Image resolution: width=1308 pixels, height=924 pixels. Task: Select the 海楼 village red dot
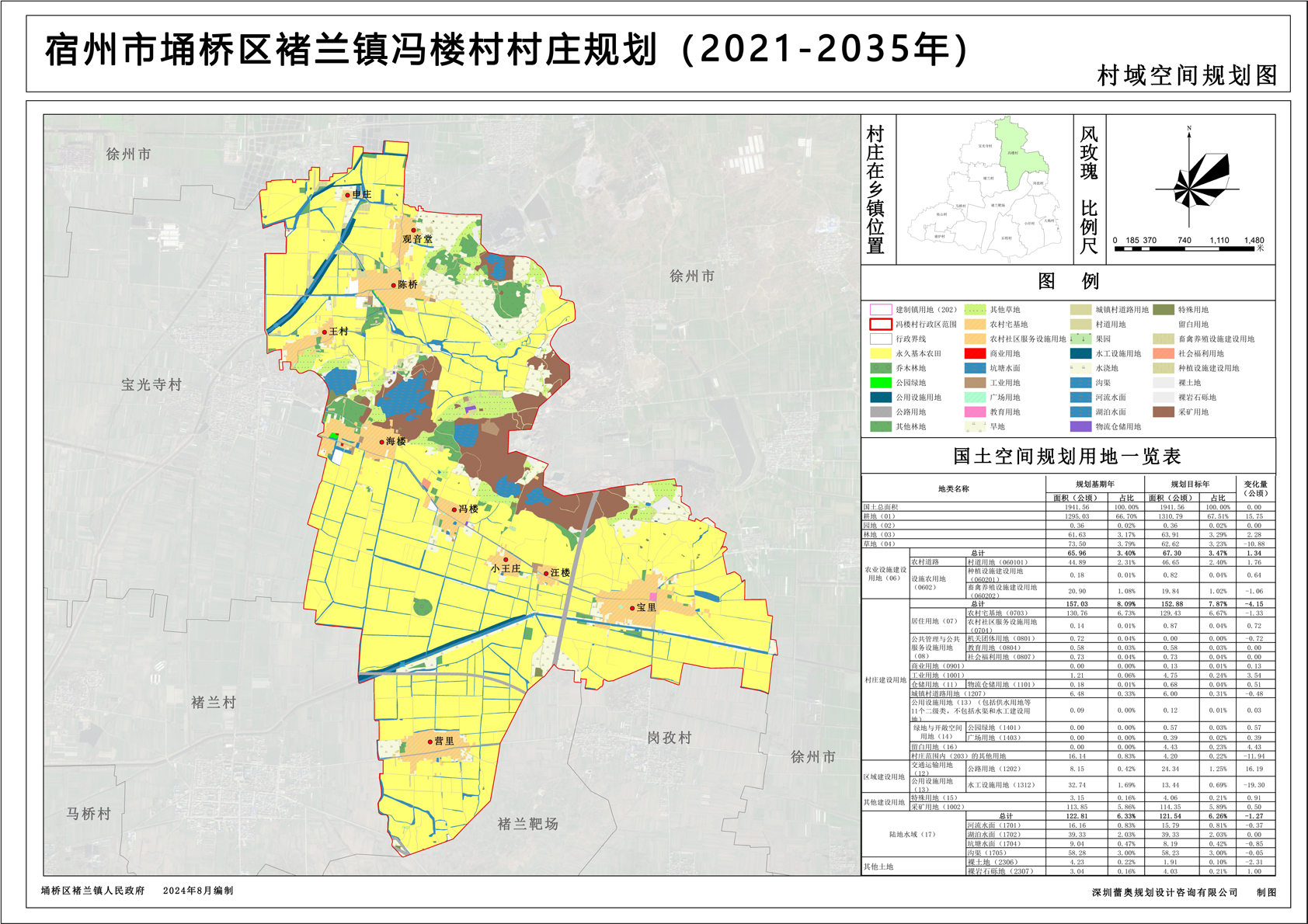click(x=382, y=442)
